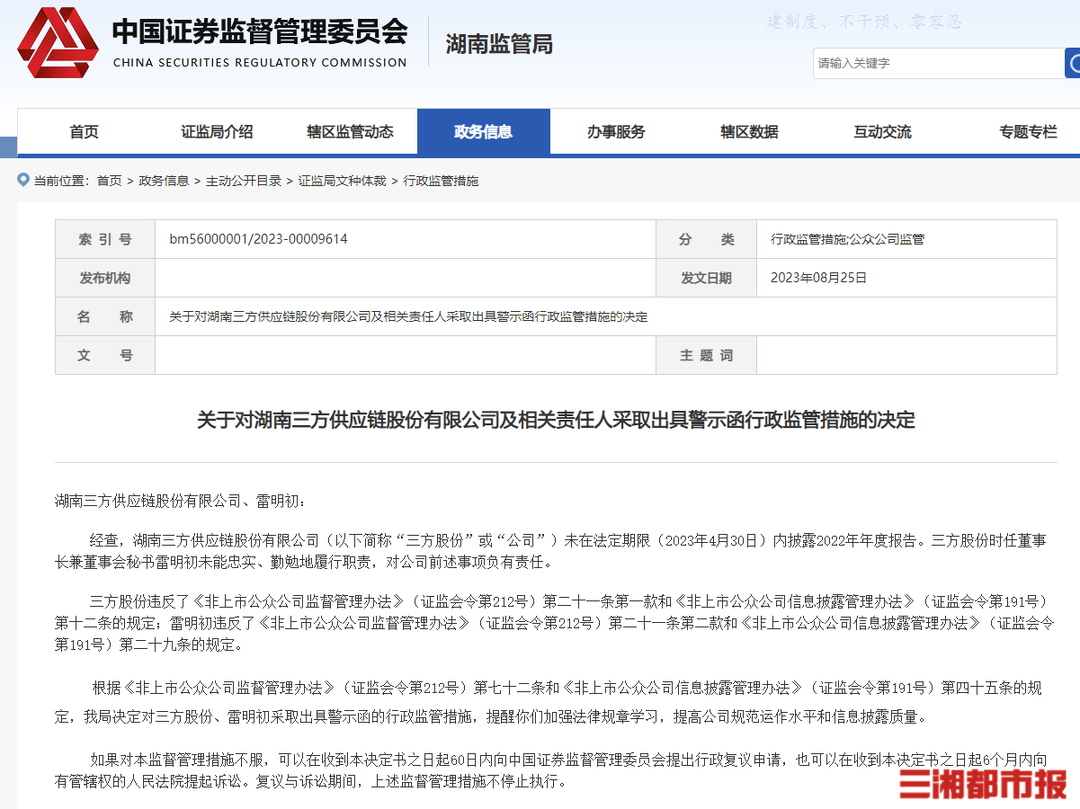Screen dimensions: 1080x809
Task: Open the 辖区数据 menu
Action: 749,132
